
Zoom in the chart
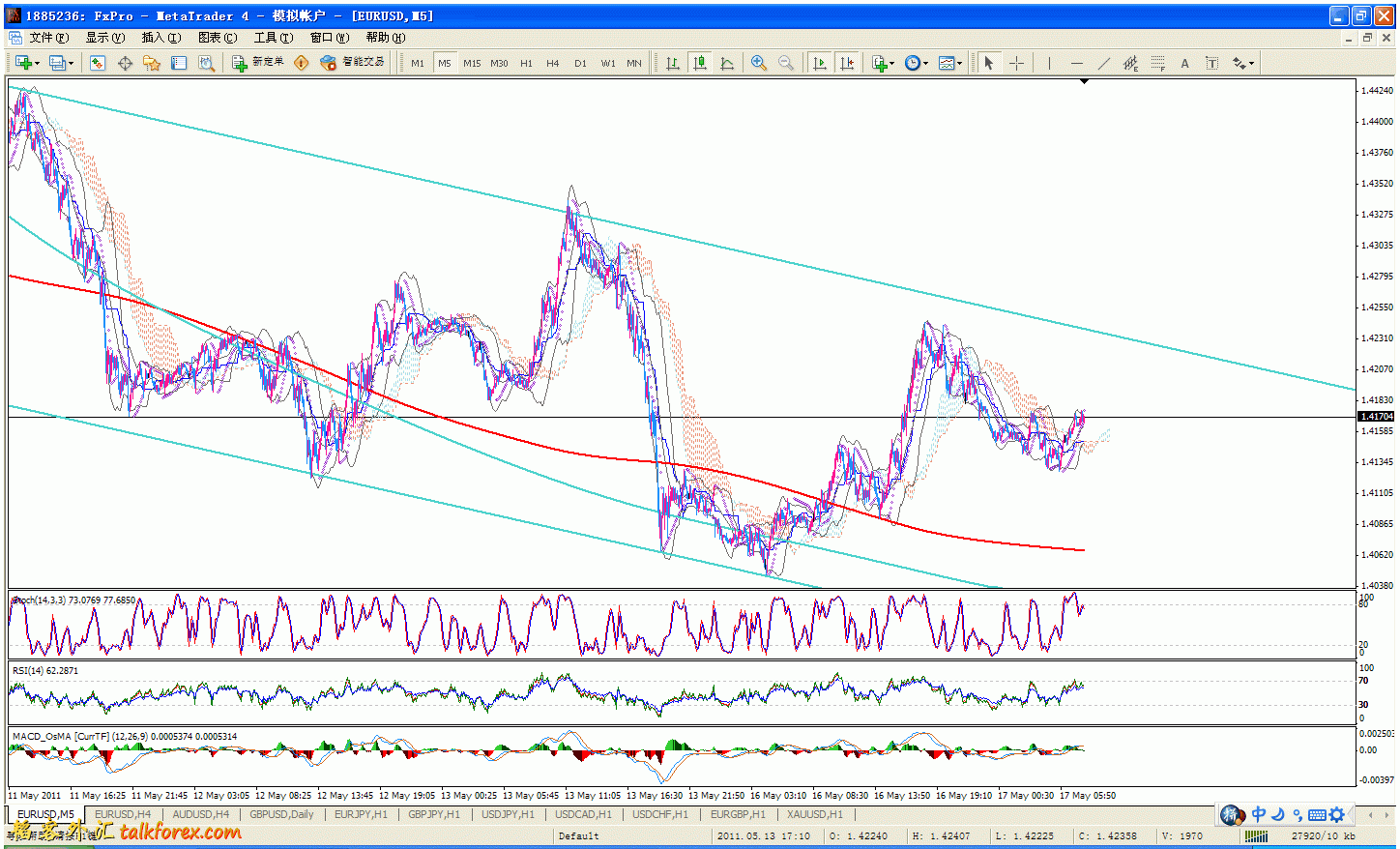tap(759, 63)
